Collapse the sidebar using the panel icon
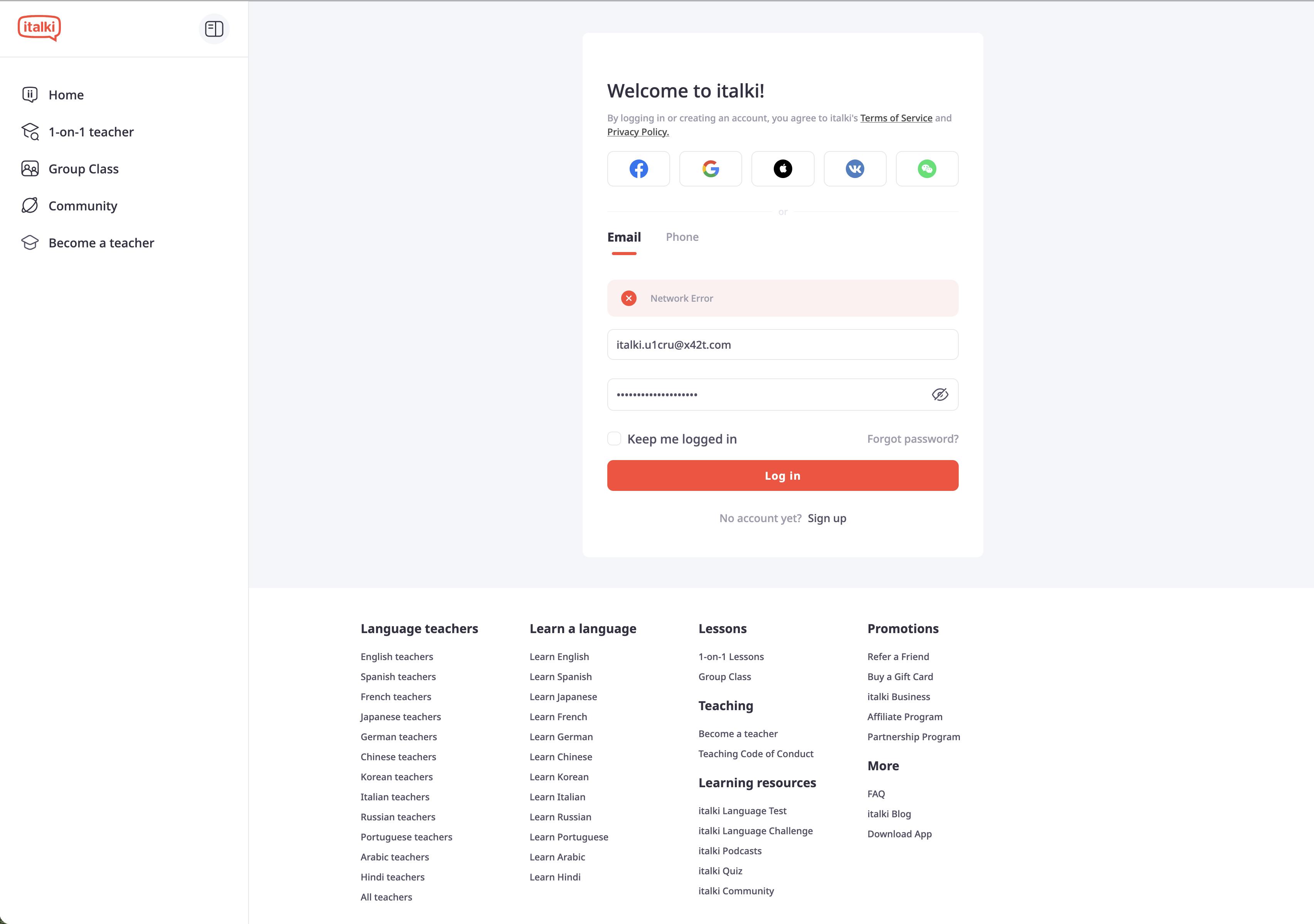 click(215, 28)
